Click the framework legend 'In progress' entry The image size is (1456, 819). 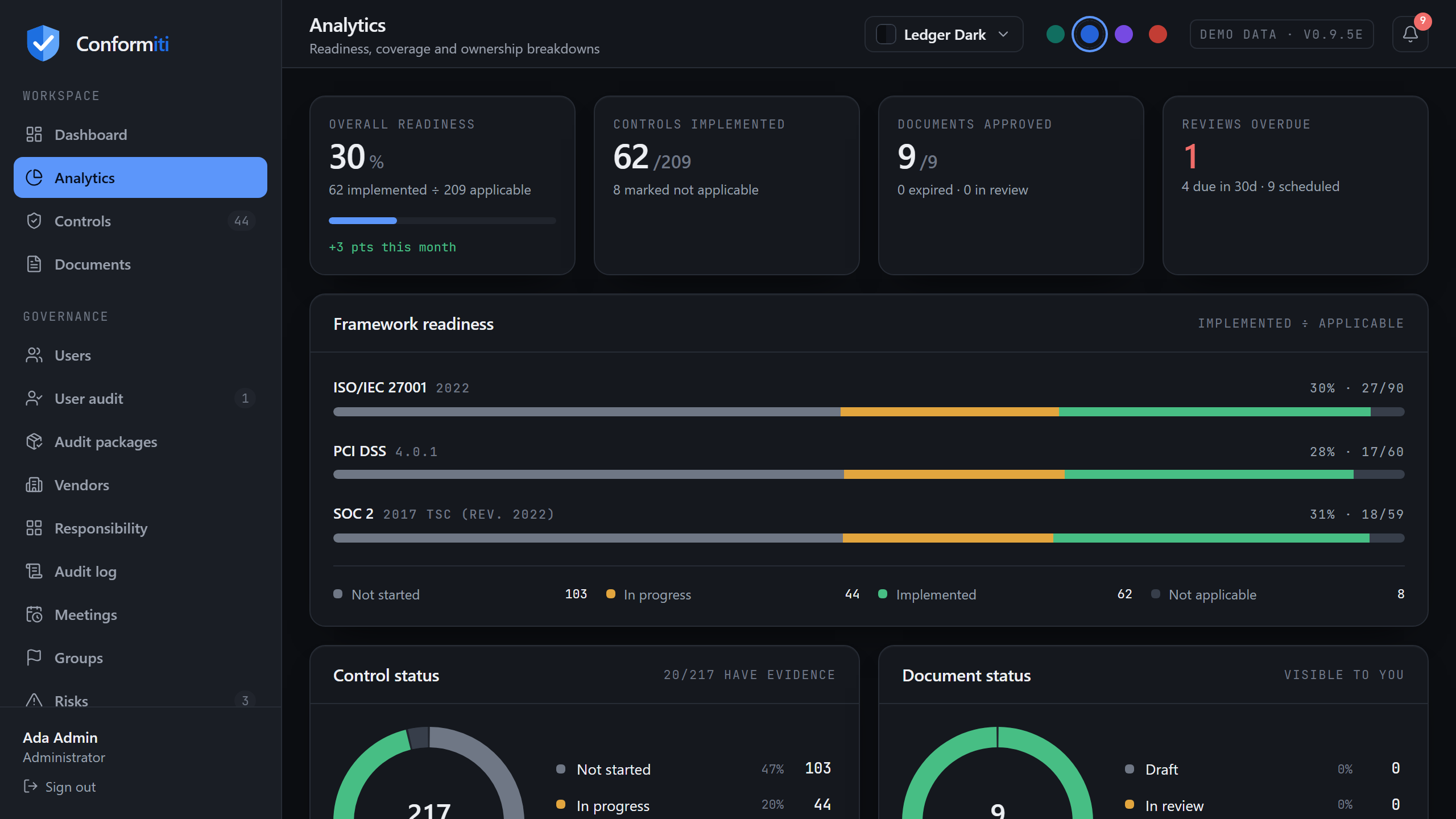pyautogui.click(x=733, y=594)
